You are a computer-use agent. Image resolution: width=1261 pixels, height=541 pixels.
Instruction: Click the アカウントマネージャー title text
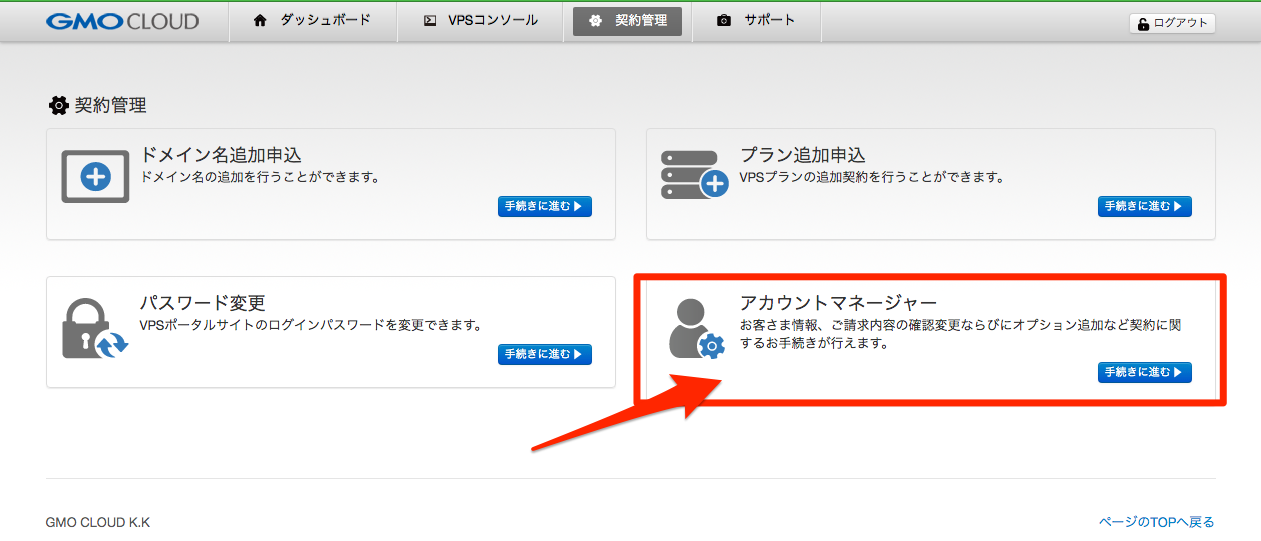coord(838,303)
